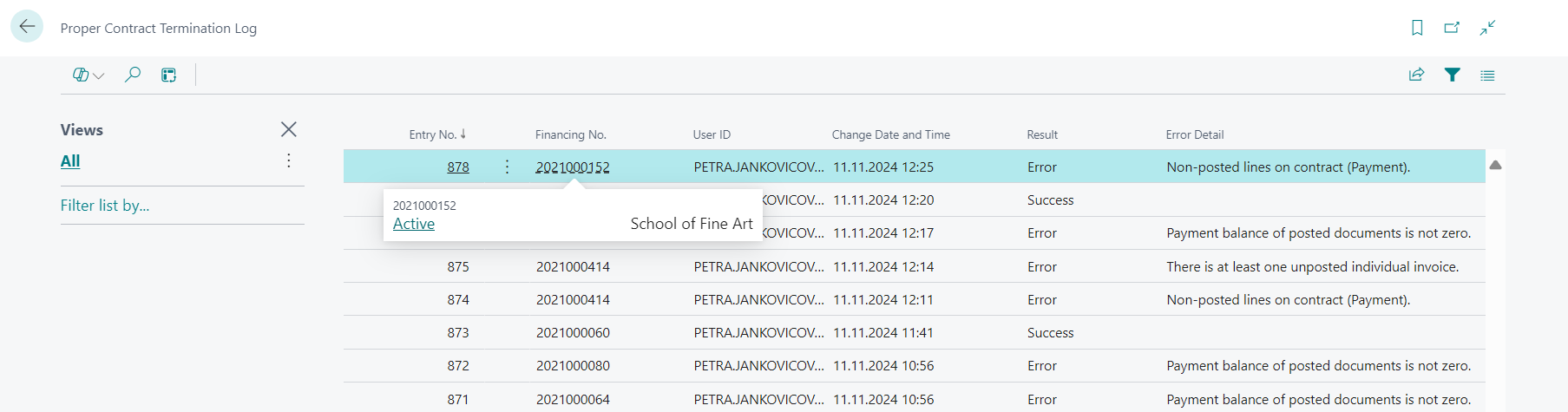Click the analysis mode table icon in the toolbar
The image size is (1568, 412).
click(x=169, y=75)
